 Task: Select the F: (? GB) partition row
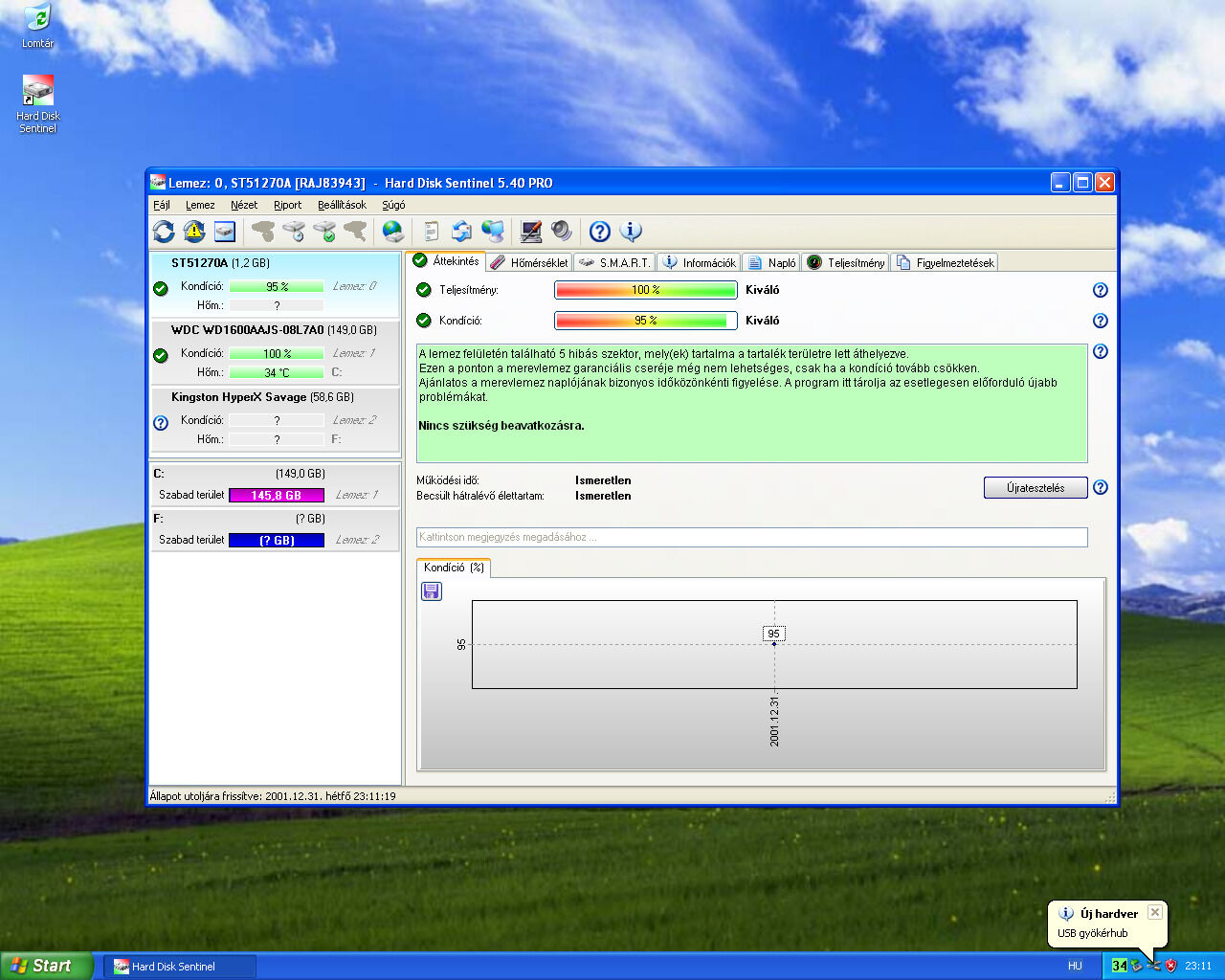pyautogui.click(x=275, y=530)
